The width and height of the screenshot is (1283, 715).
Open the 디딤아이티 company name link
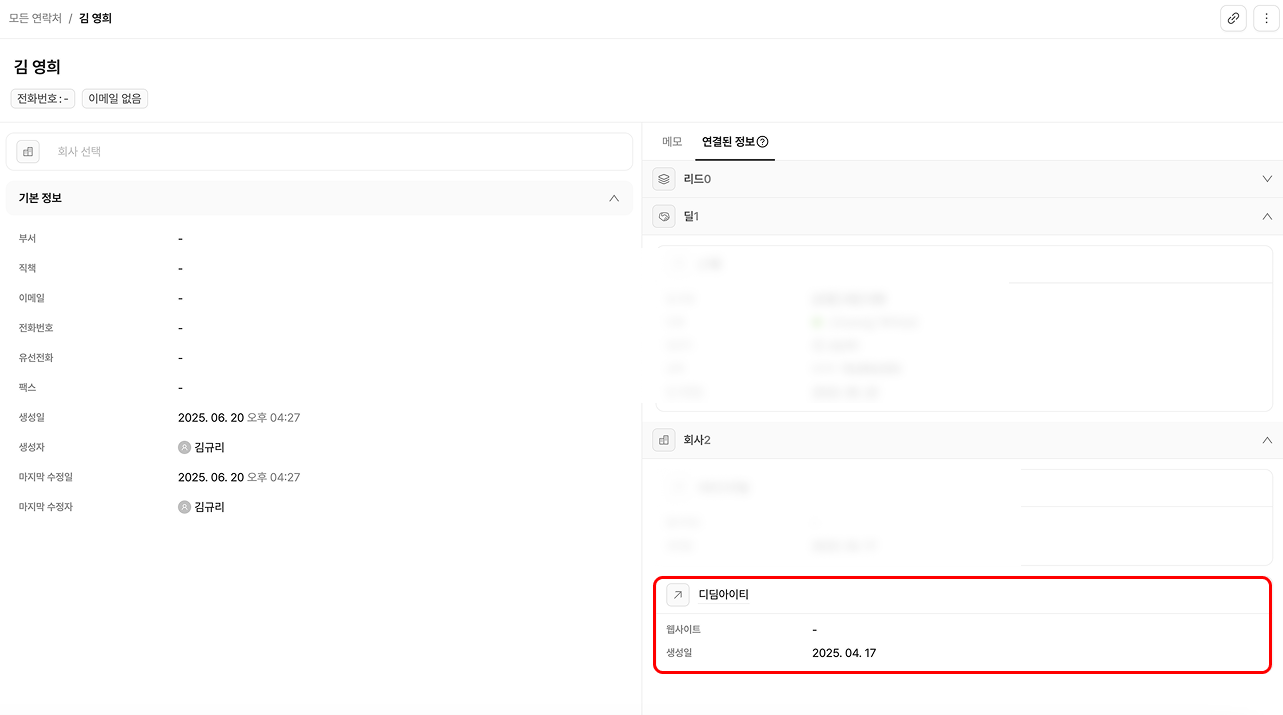click(x=723, y=595)
